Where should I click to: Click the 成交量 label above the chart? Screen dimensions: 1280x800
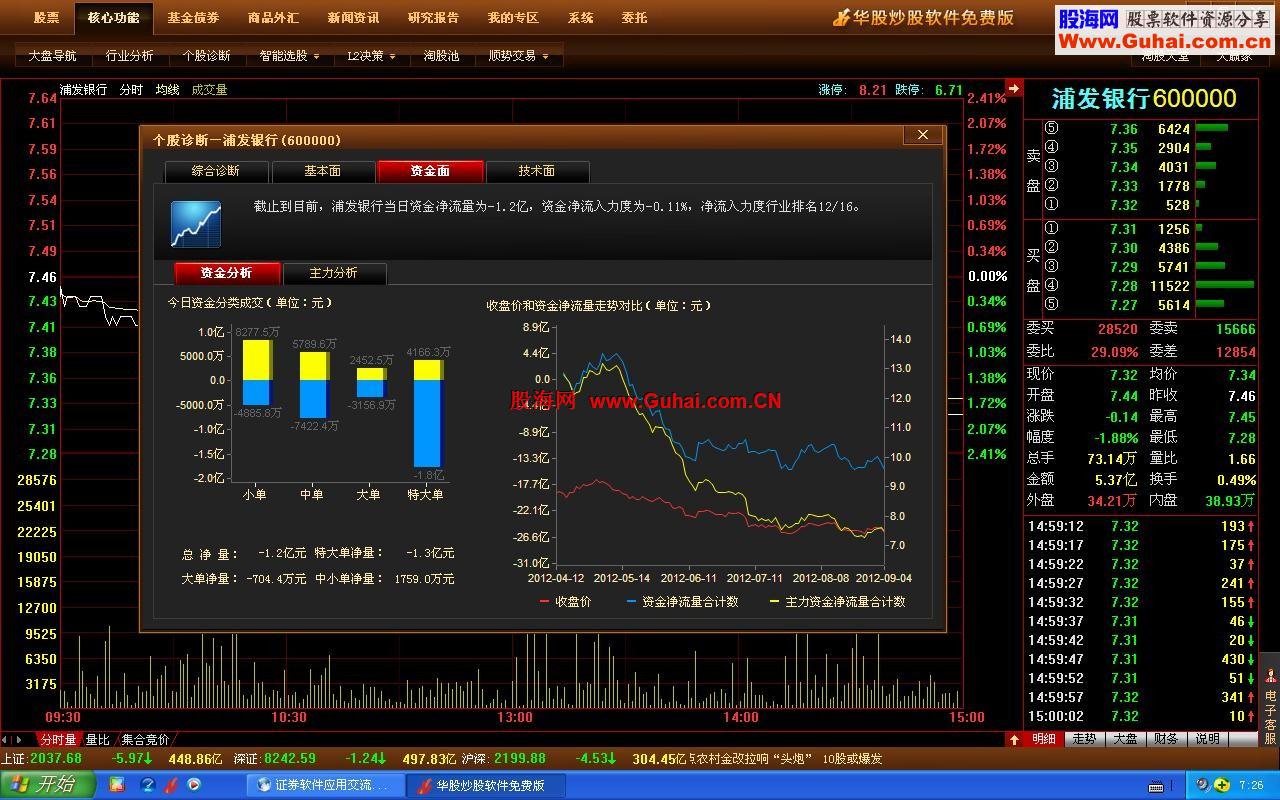click(x=209, y=90)
